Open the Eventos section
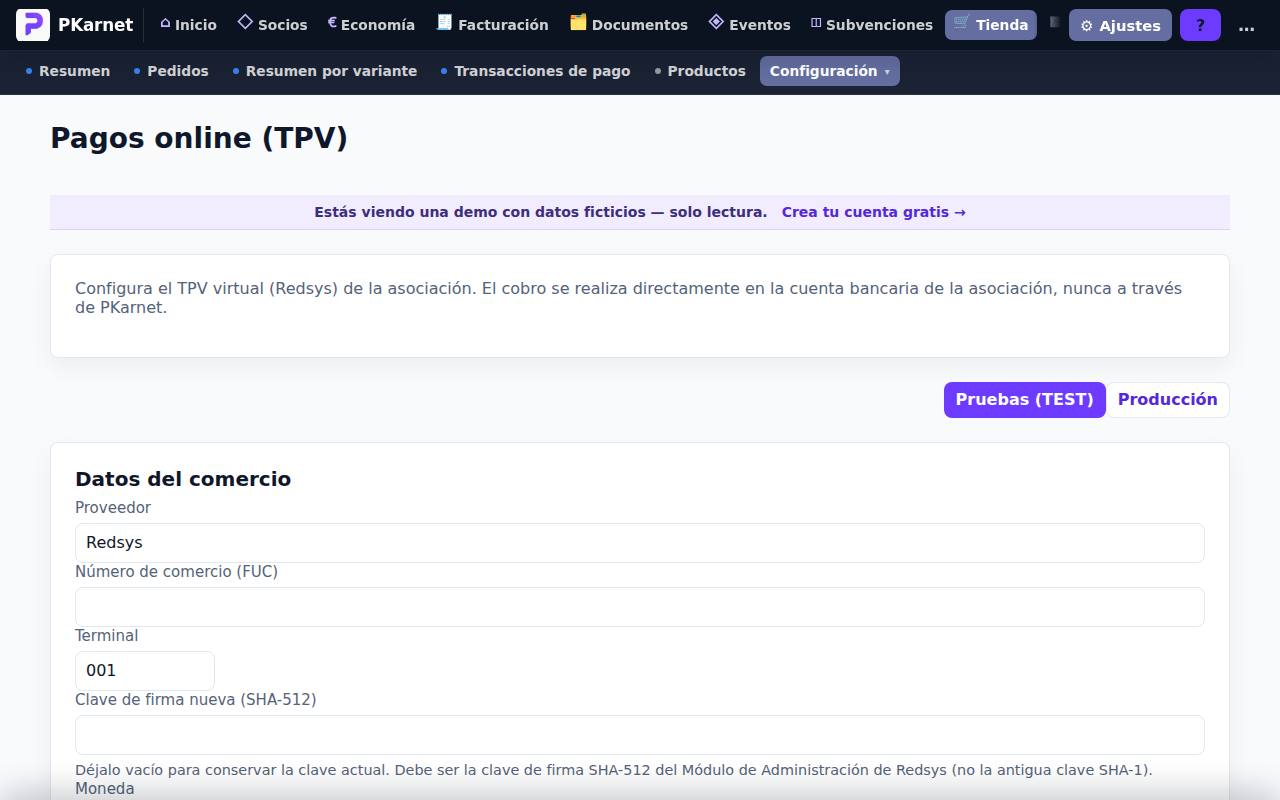This screenshot has height=800, width=1280. click(x=749, y=25)
